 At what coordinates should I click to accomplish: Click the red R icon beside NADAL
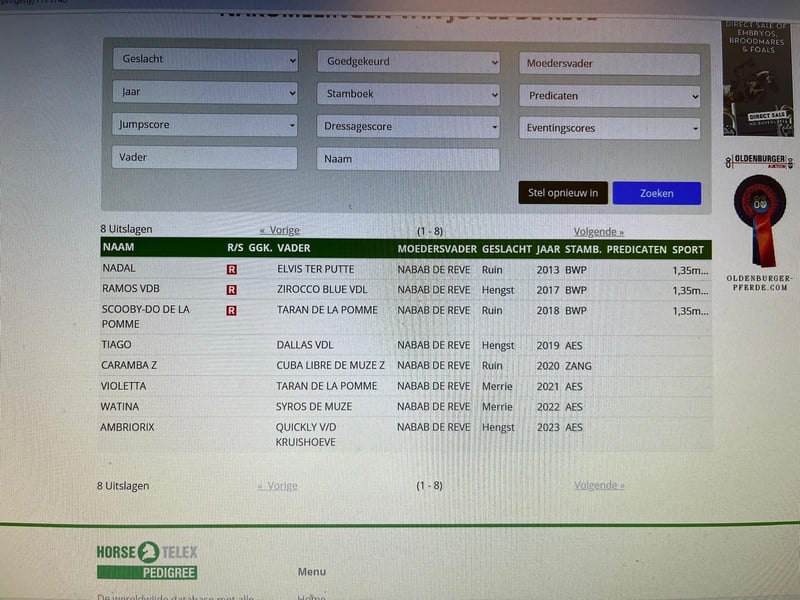[x=232, y=270]
